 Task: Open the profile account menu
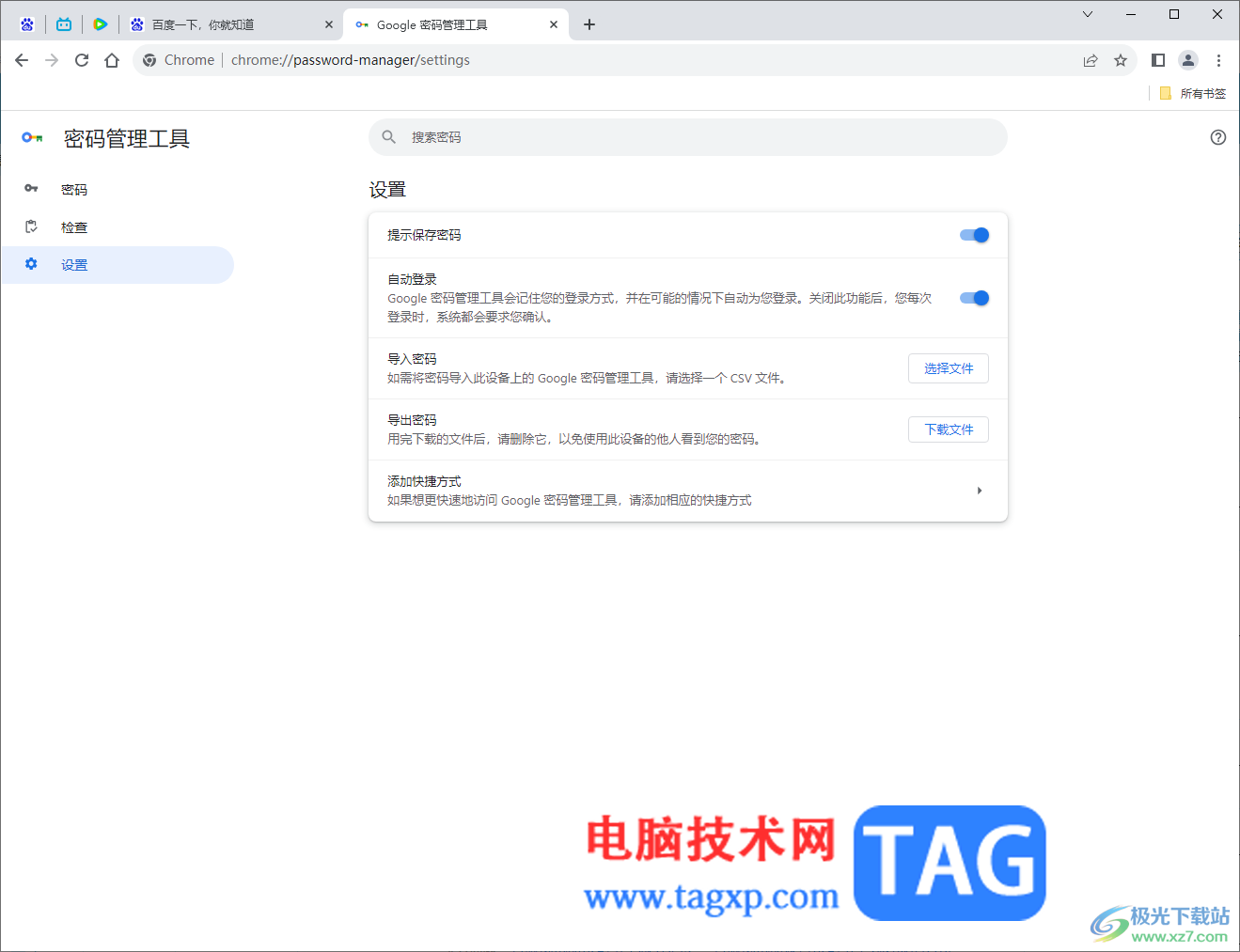coord(1188,60)
